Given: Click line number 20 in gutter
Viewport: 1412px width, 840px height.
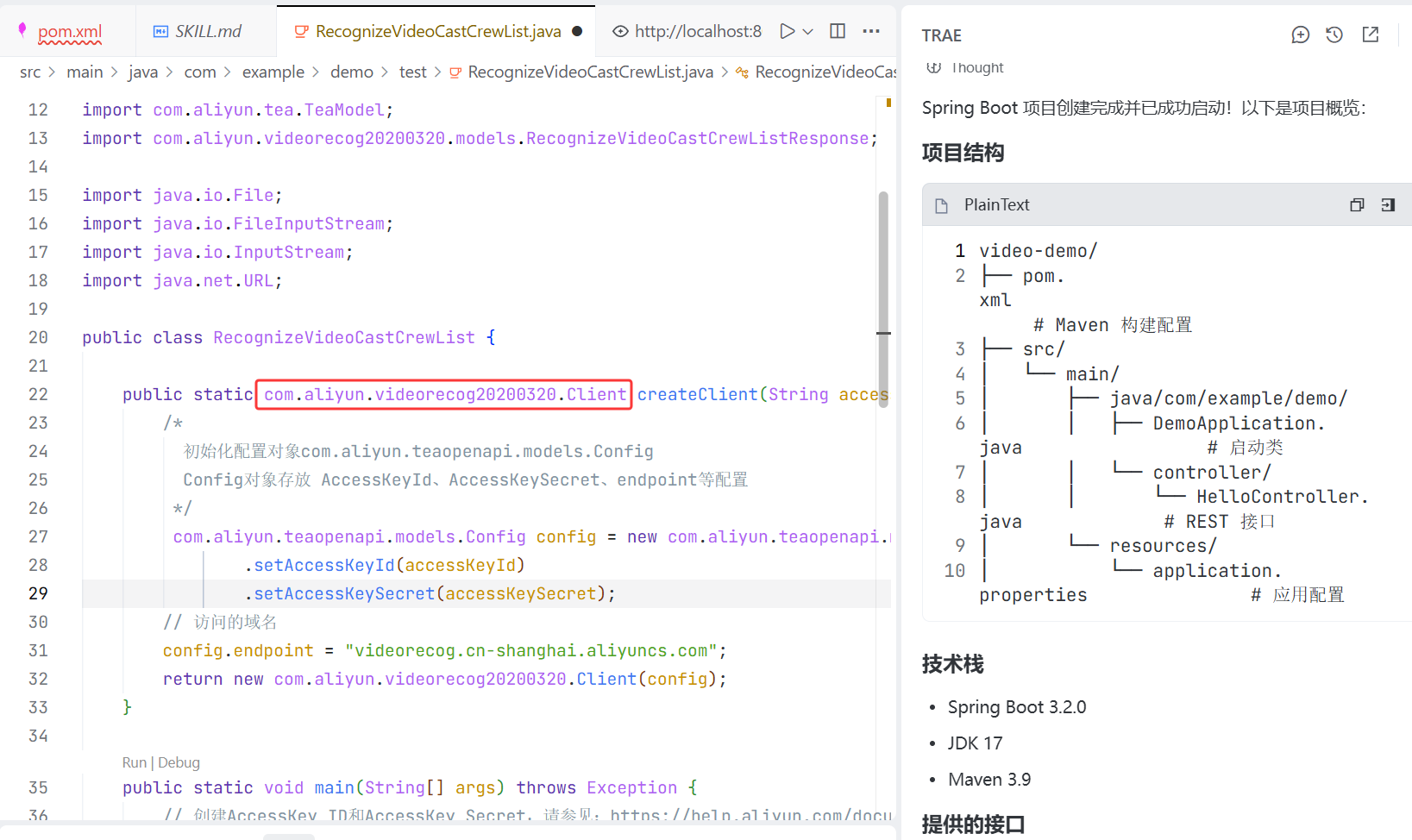Looking at the screenshot, I should (38, 337).
